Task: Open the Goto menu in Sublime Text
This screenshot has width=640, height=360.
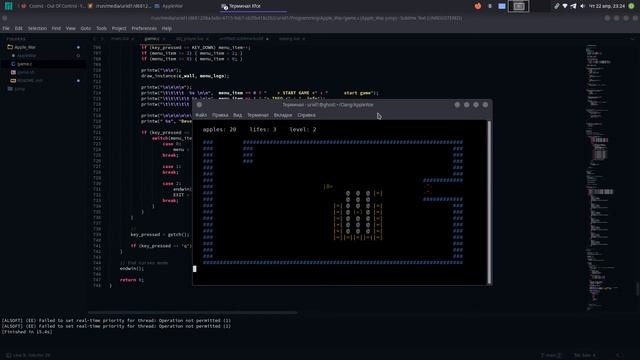Action: point(86,29)
